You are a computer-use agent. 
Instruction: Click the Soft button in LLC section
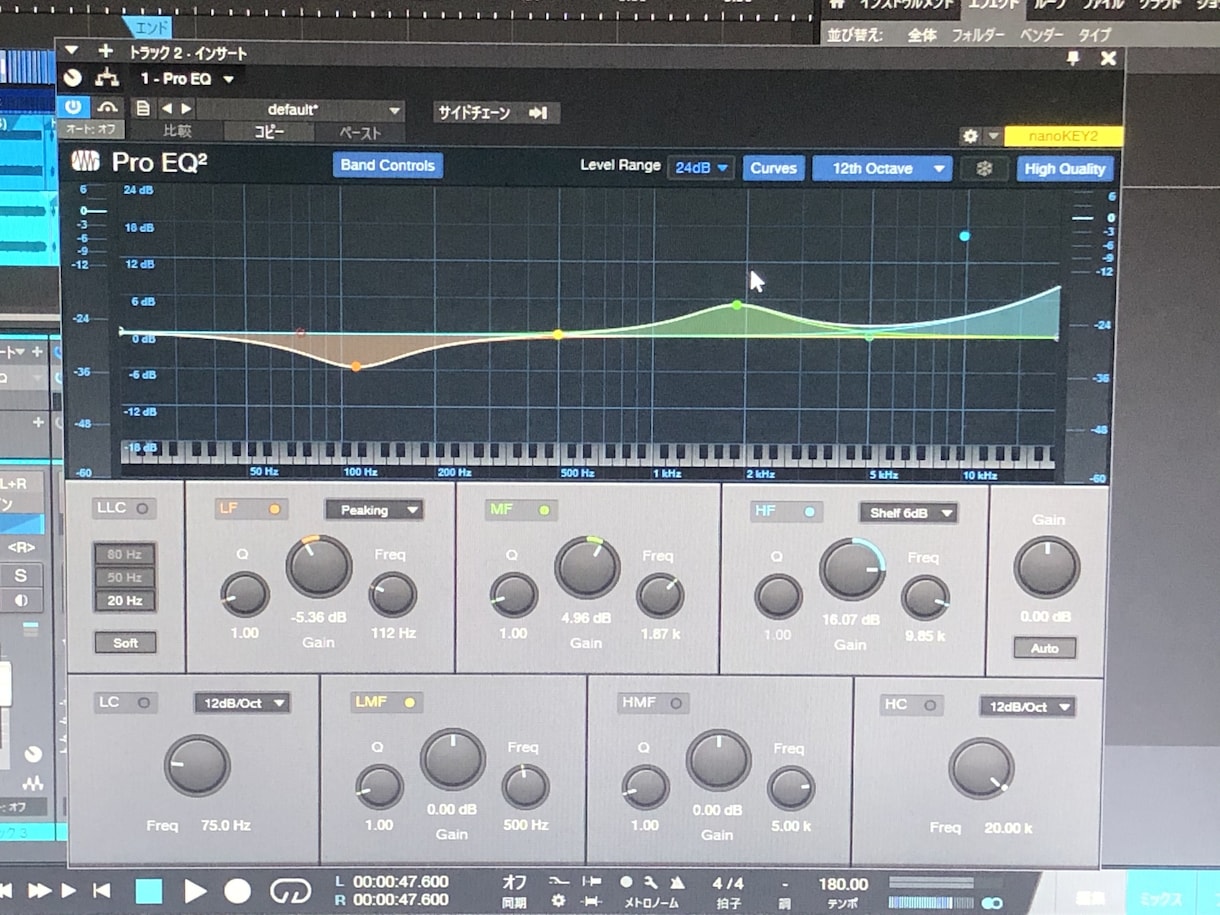click(x=125, y=643)
